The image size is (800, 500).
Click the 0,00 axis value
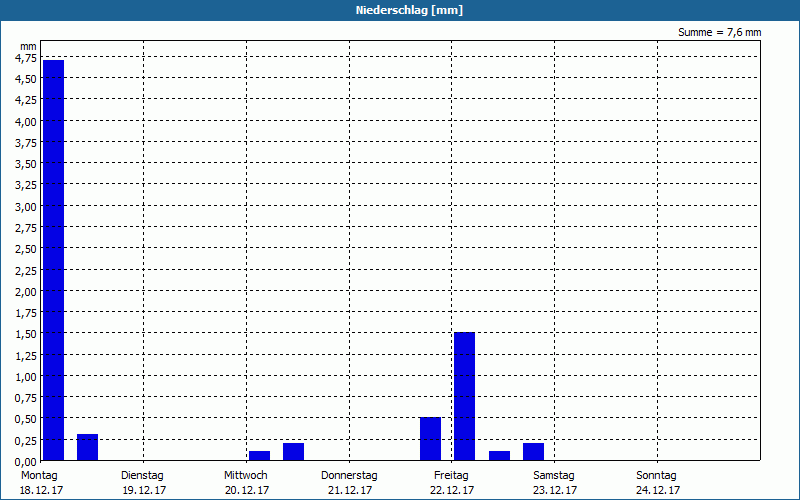[x=26, y=462]
